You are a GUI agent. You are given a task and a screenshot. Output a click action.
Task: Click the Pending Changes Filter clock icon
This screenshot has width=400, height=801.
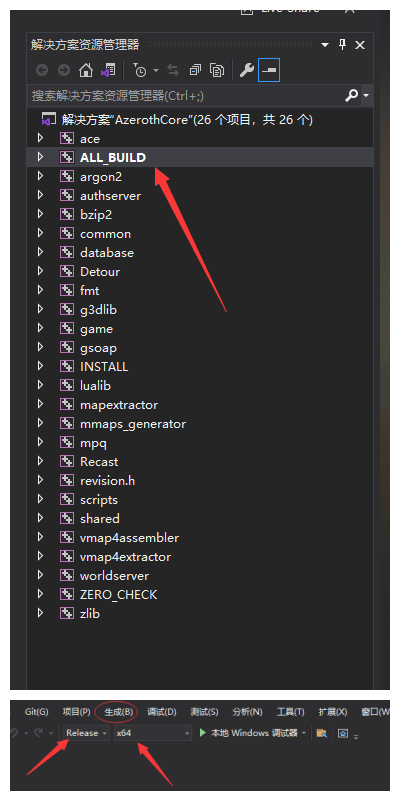(139, 70)
